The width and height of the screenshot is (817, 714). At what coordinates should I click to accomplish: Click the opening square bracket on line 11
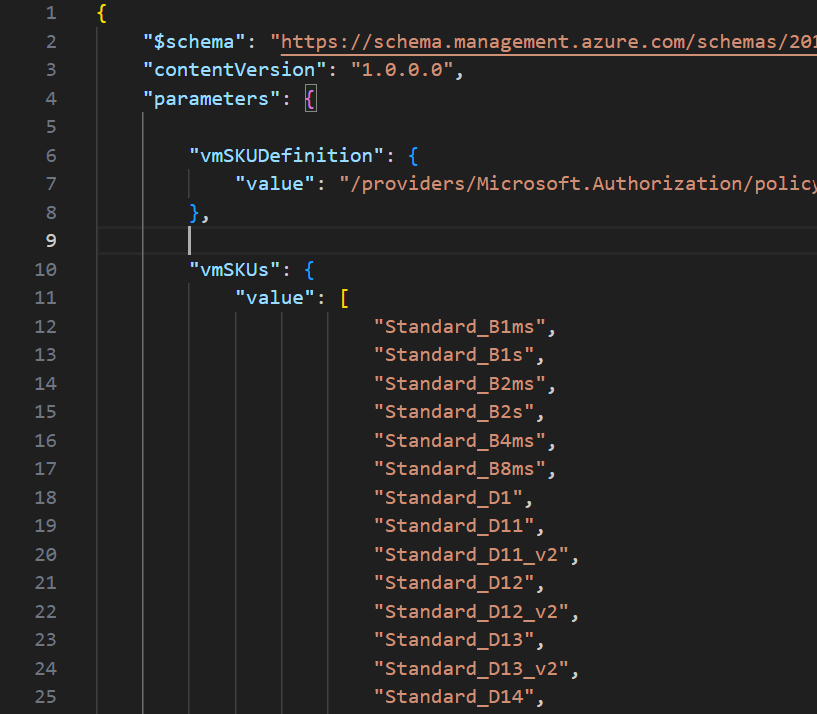344,298
